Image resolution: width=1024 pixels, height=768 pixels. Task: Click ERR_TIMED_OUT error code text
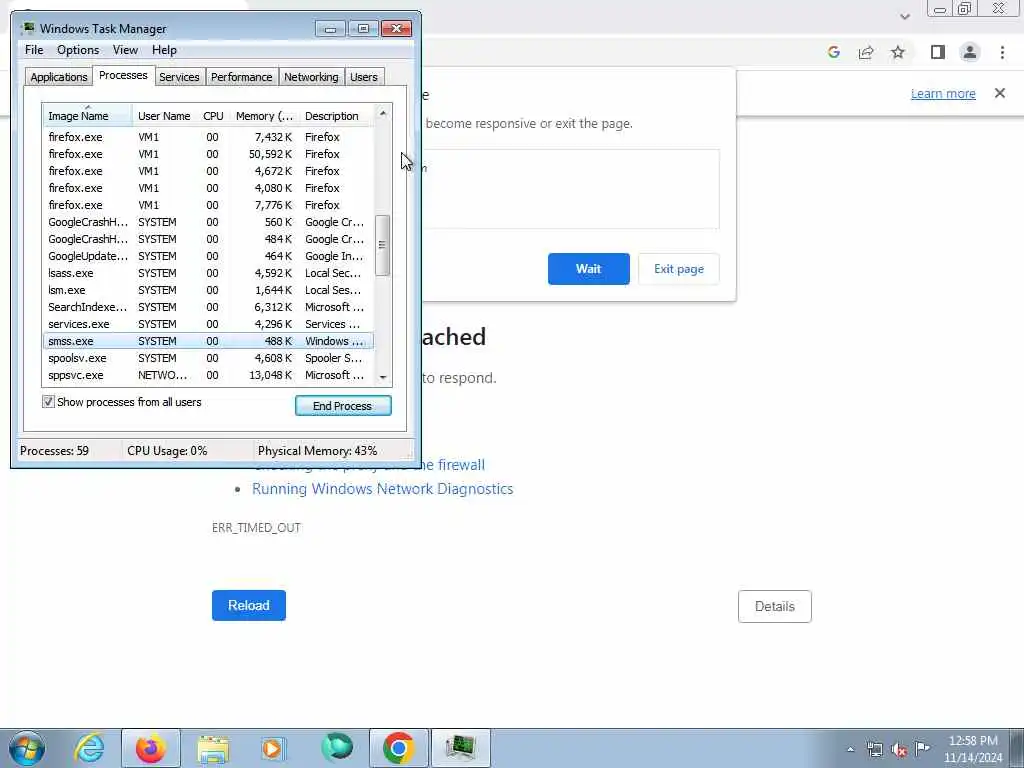pos(256,528)
